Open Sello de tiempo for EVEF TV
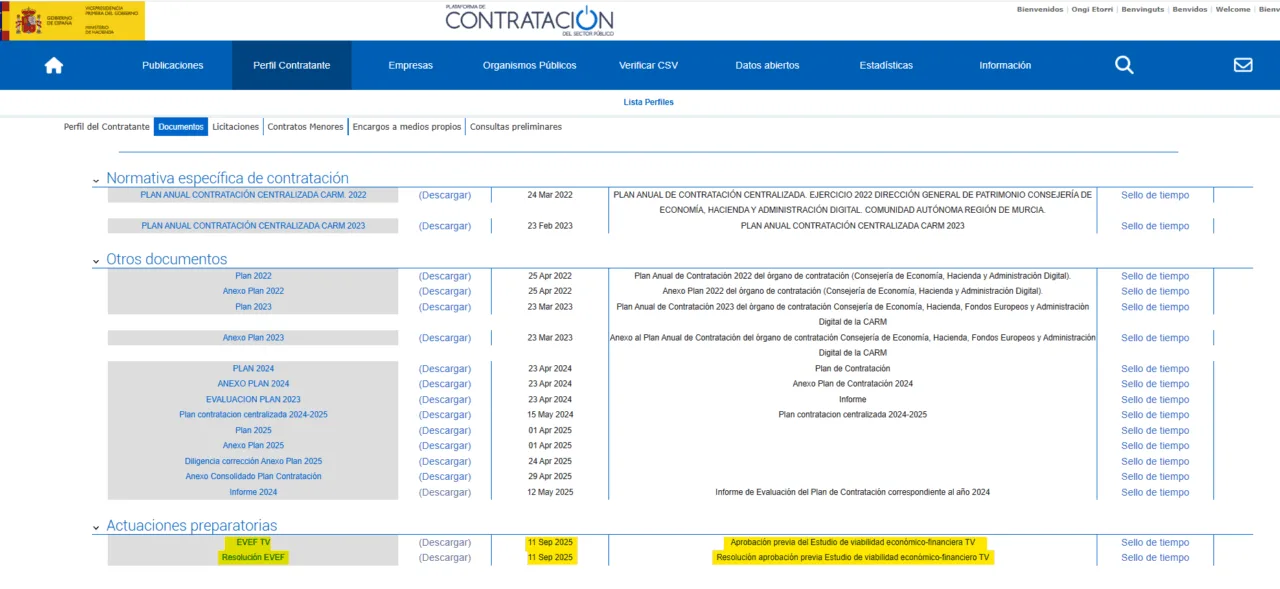1280x589 pixels. click(1155, 542)
